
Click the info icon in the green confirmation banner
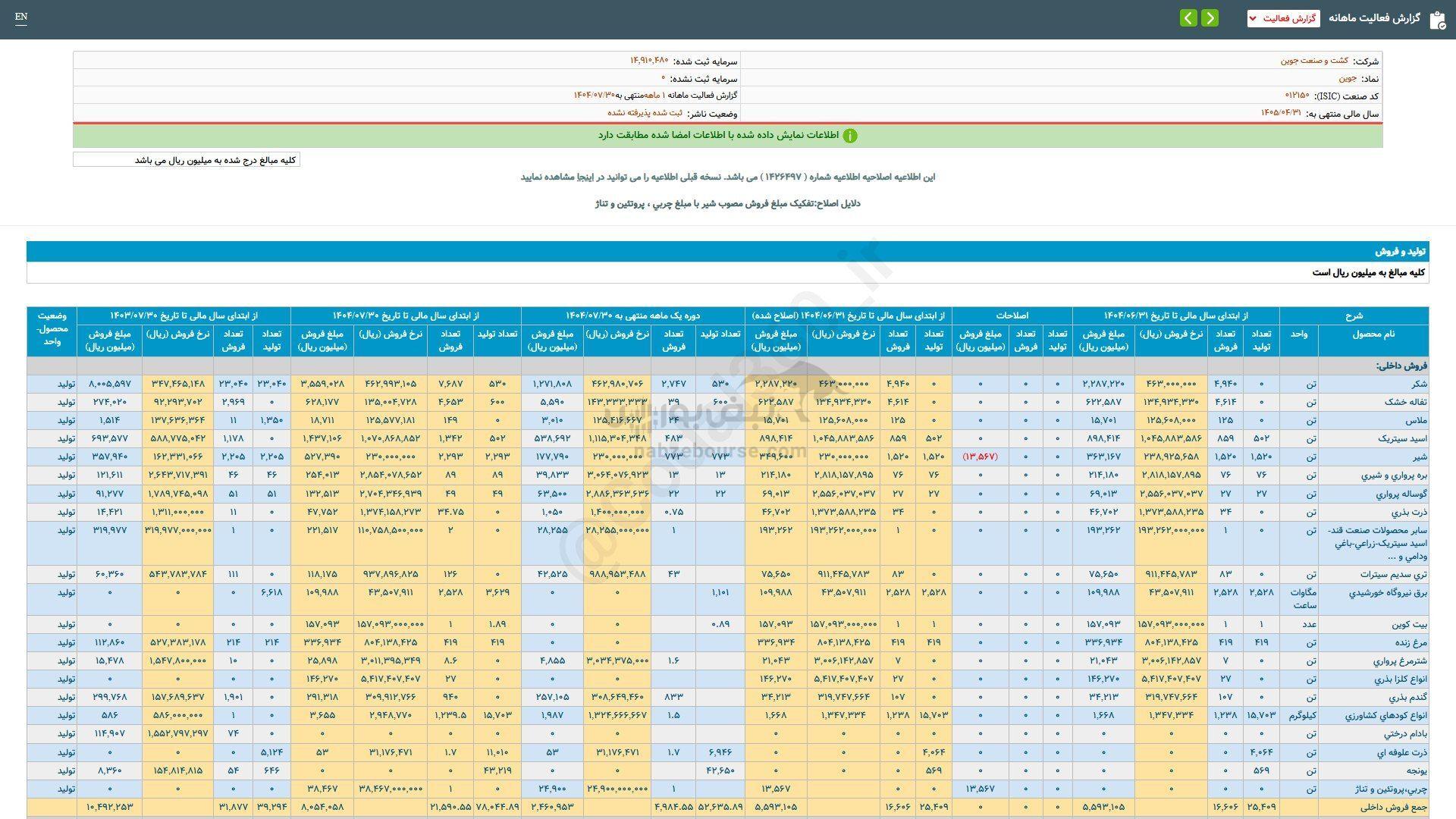click(852, 136)
